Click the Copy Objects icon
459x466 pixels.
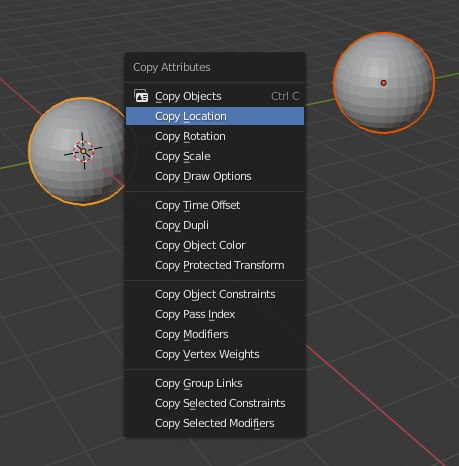141,96
